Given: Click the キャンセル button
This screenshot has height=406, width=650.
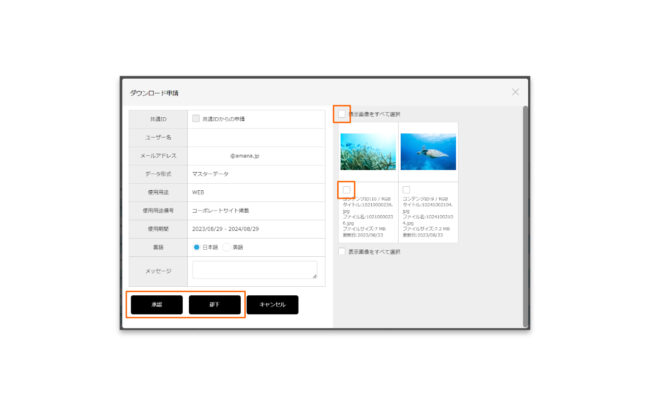Looking at the screenshot, I should tap(272, 304).
